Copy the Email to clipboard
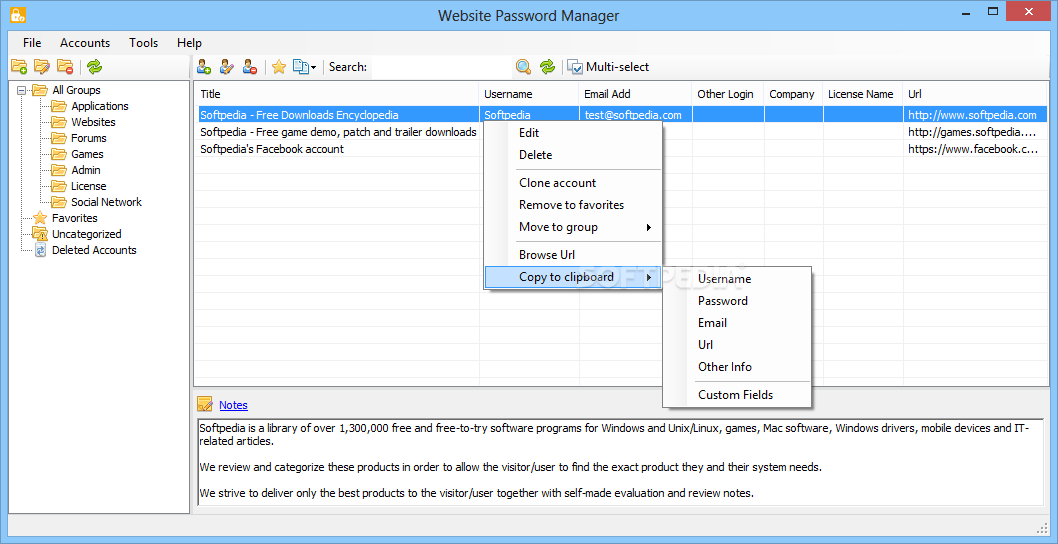Image resolution: width=1058 pixels, height=544 pixels. 737,323
